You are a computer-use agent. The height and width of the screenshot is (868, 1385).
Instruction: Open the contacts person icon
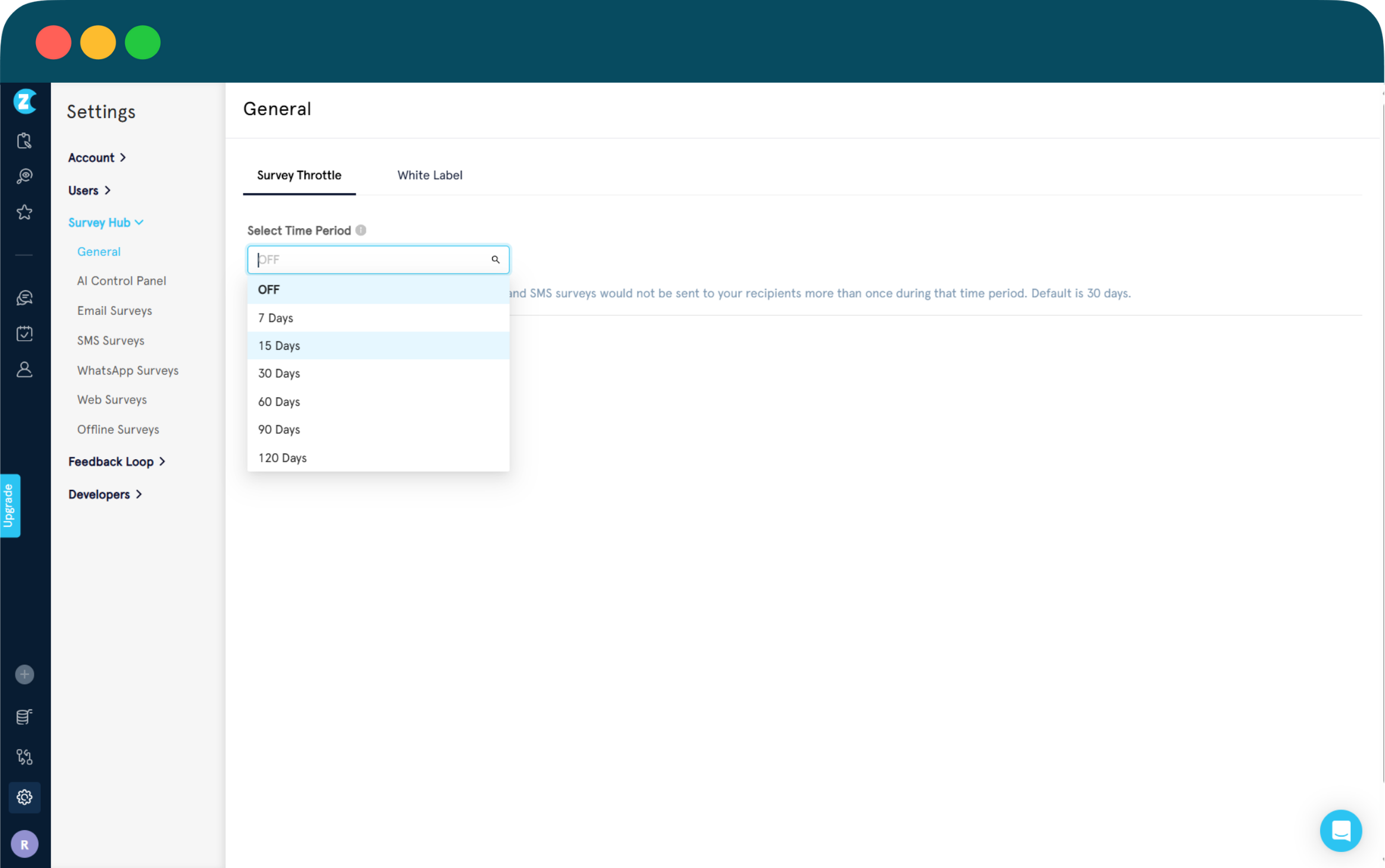pyautogui.click(x=24, y=370)
